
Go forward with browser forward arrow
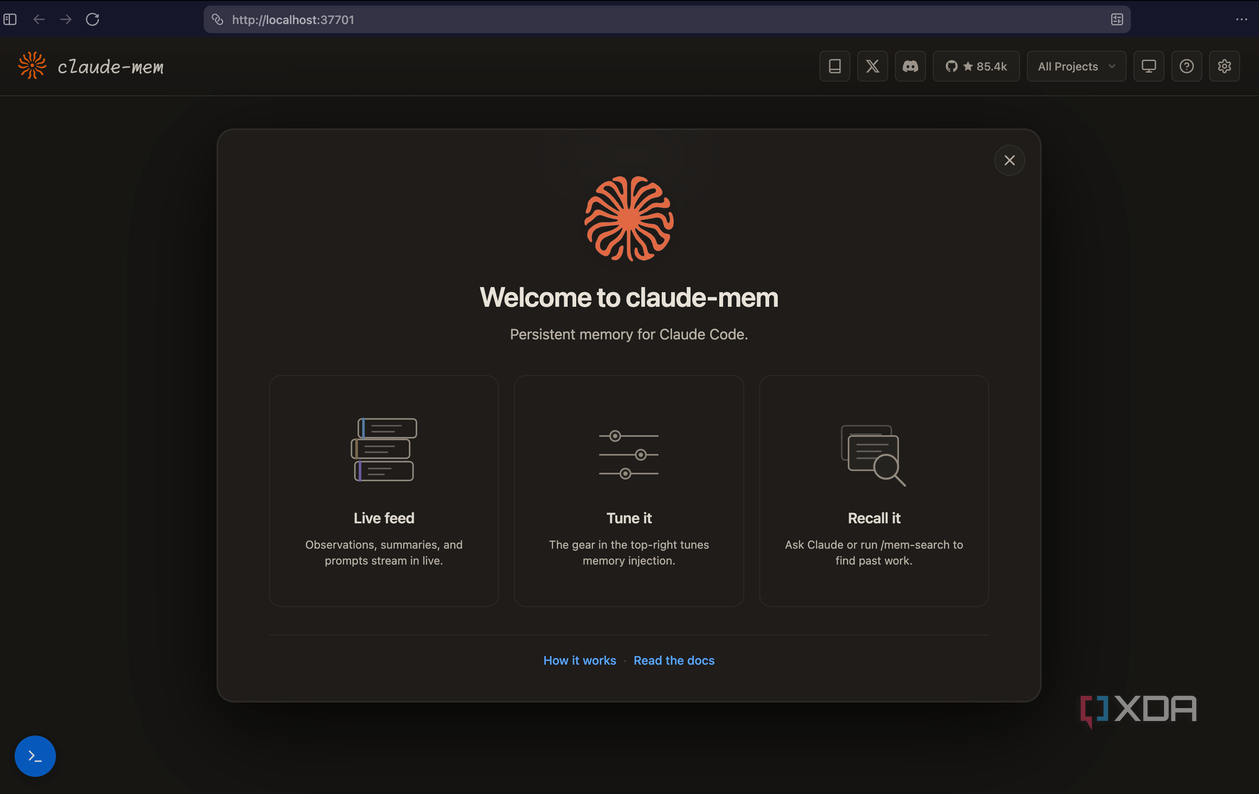(x=66, y=19)
